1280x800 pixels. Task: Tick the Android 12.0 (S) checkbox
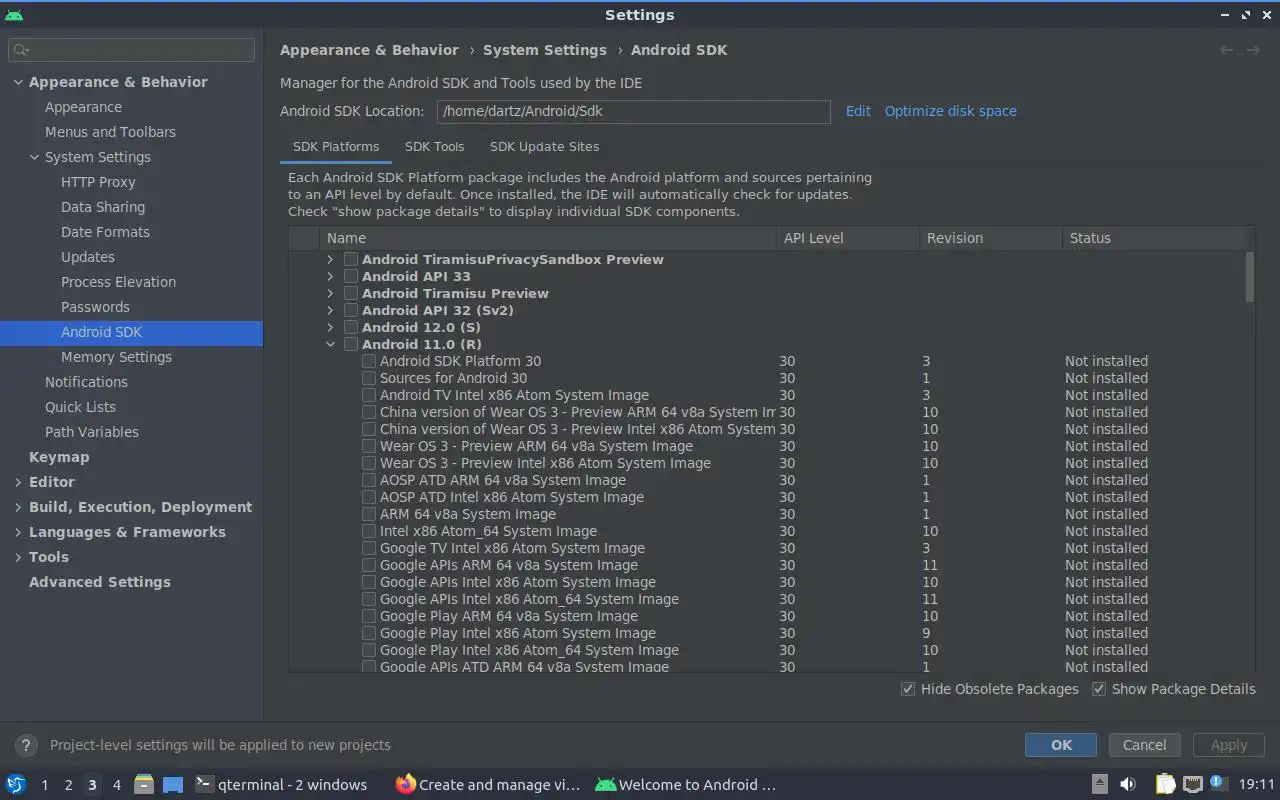coord(351,327)
